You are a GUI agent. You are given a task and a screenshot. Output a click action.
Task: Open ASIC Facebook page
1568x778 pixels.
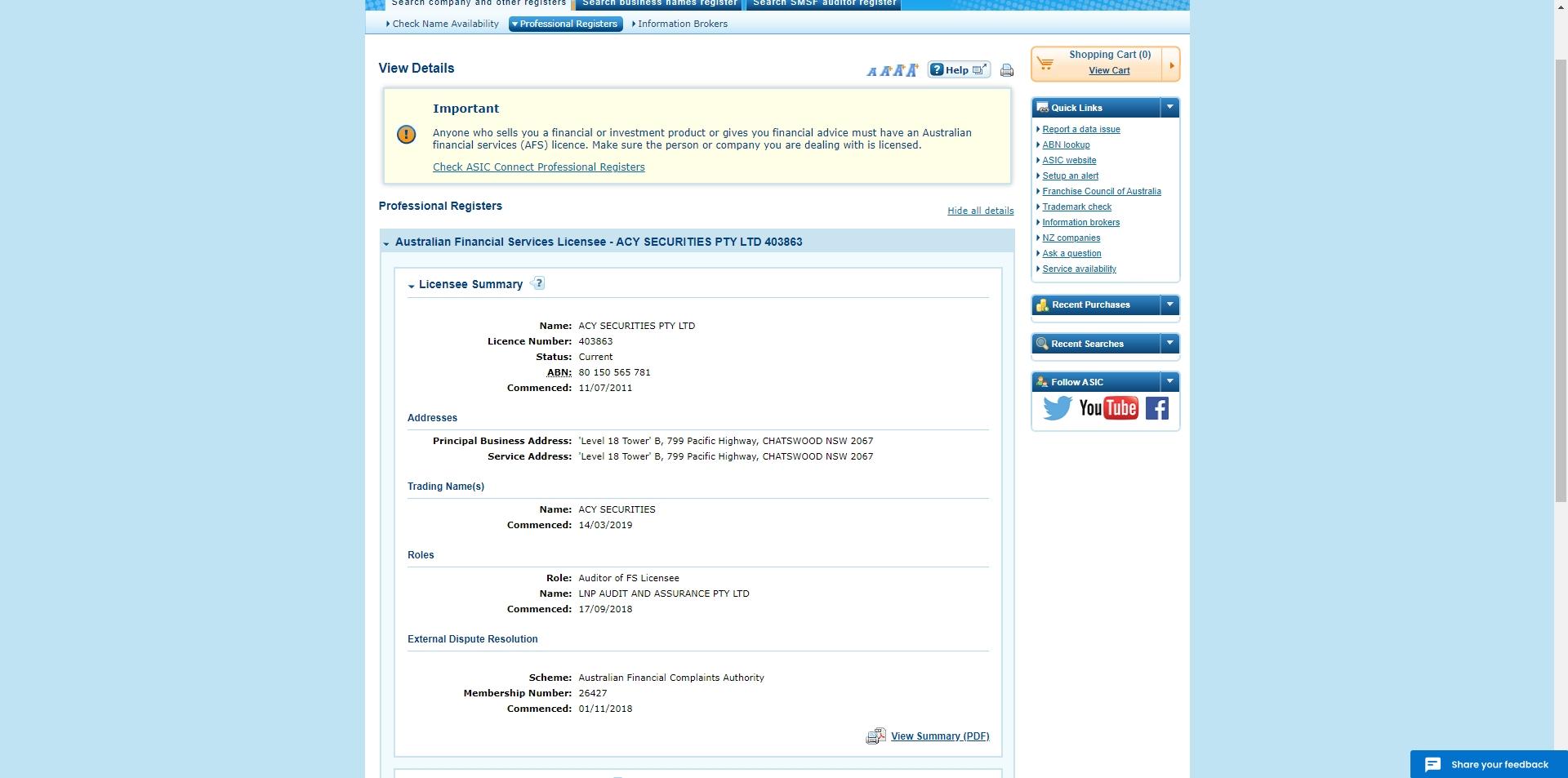click(1156, 408)
